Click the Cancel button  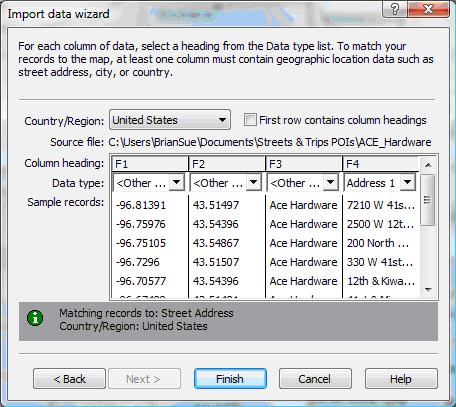pos(315,379)
